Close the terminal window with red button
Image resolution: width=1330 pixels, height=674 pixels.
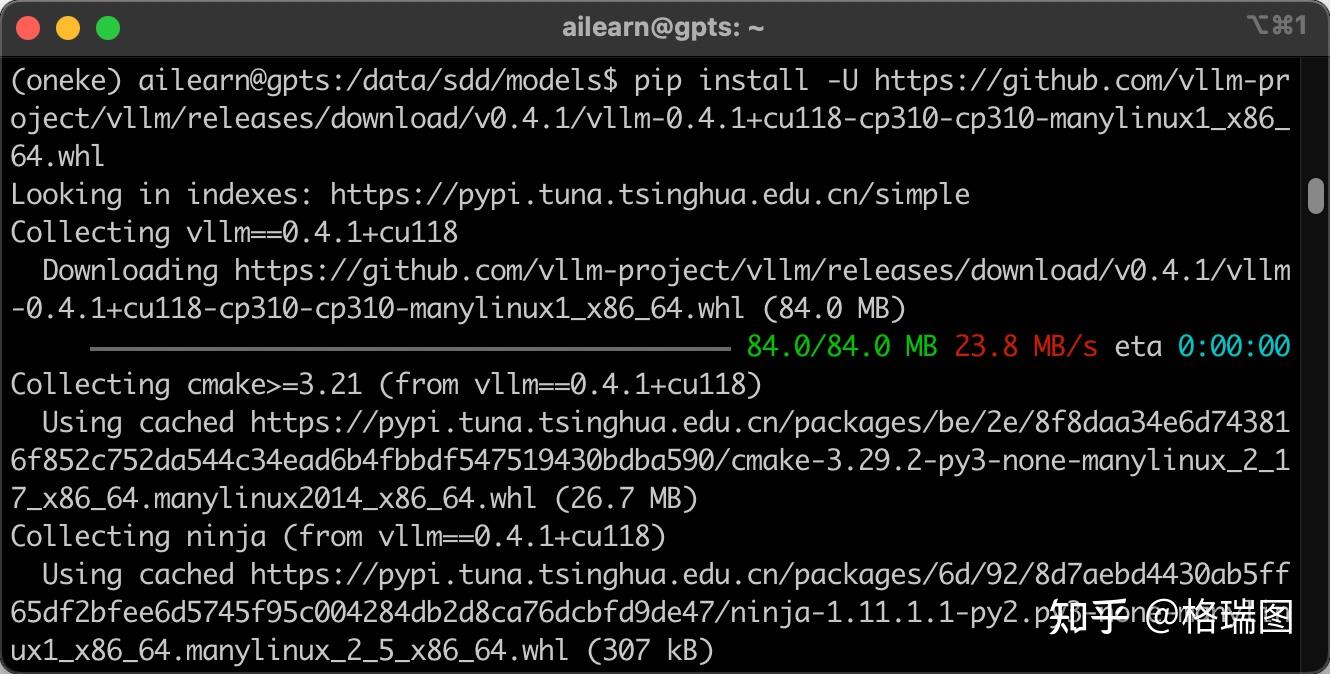coord(28,28)
